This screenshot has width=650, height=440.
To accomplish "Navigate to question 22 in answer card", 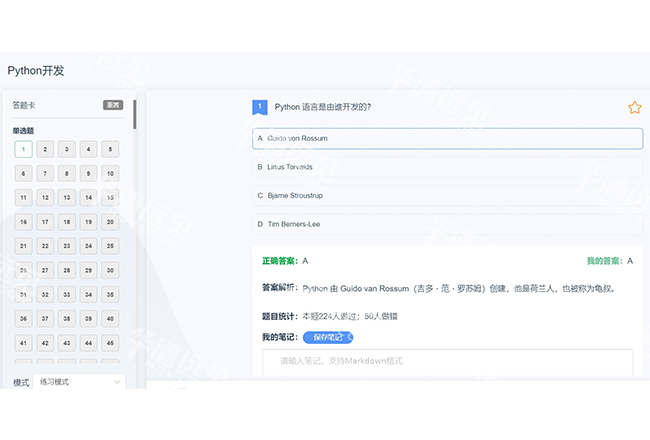I will pos(45,246).
